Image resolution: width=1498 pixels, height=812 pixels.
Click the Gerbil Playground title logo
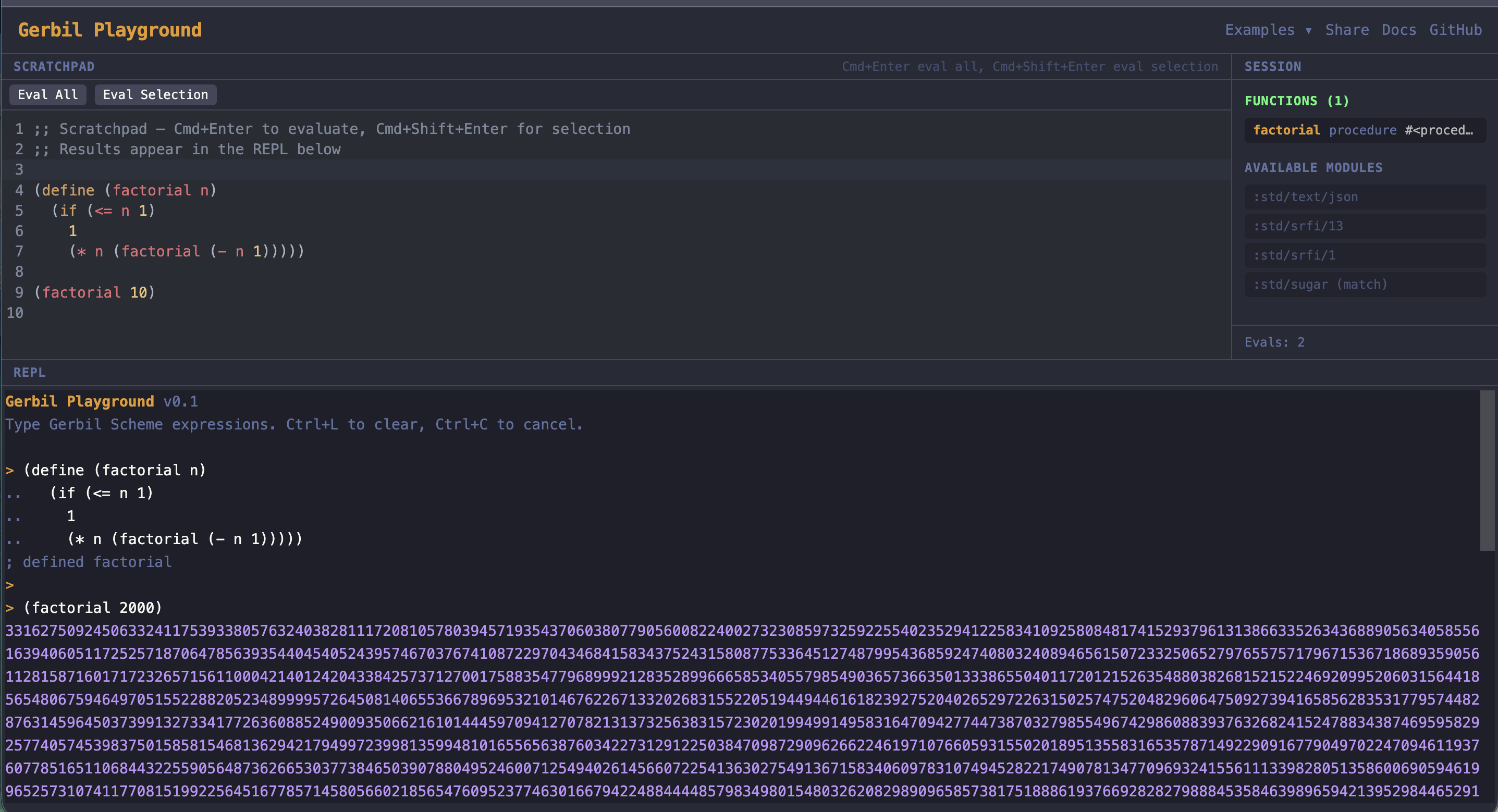pos(110,30)
